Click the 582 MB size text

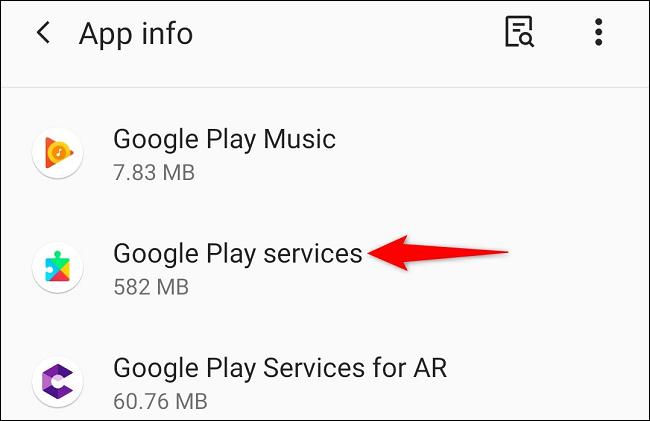point(151,287)
